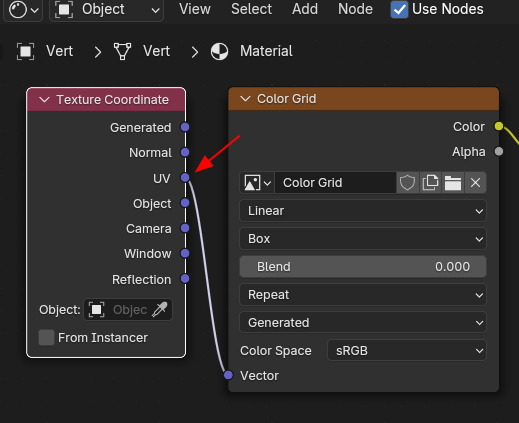This screenshot has width=519, height=423.
Task: Click the Alpha output socket
Action: click(499, 151)
